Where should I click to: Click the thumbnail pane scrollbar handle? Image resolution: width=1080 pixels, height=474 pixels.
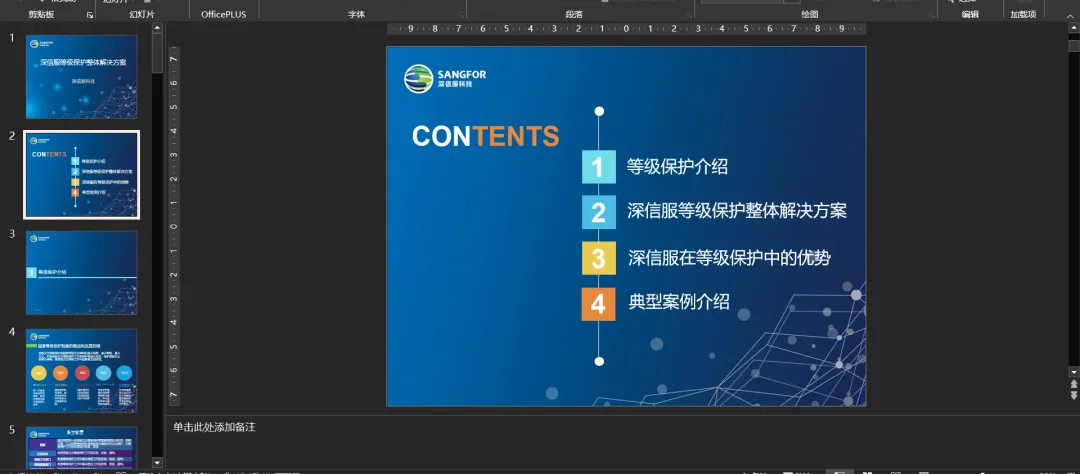pos(157,53)
